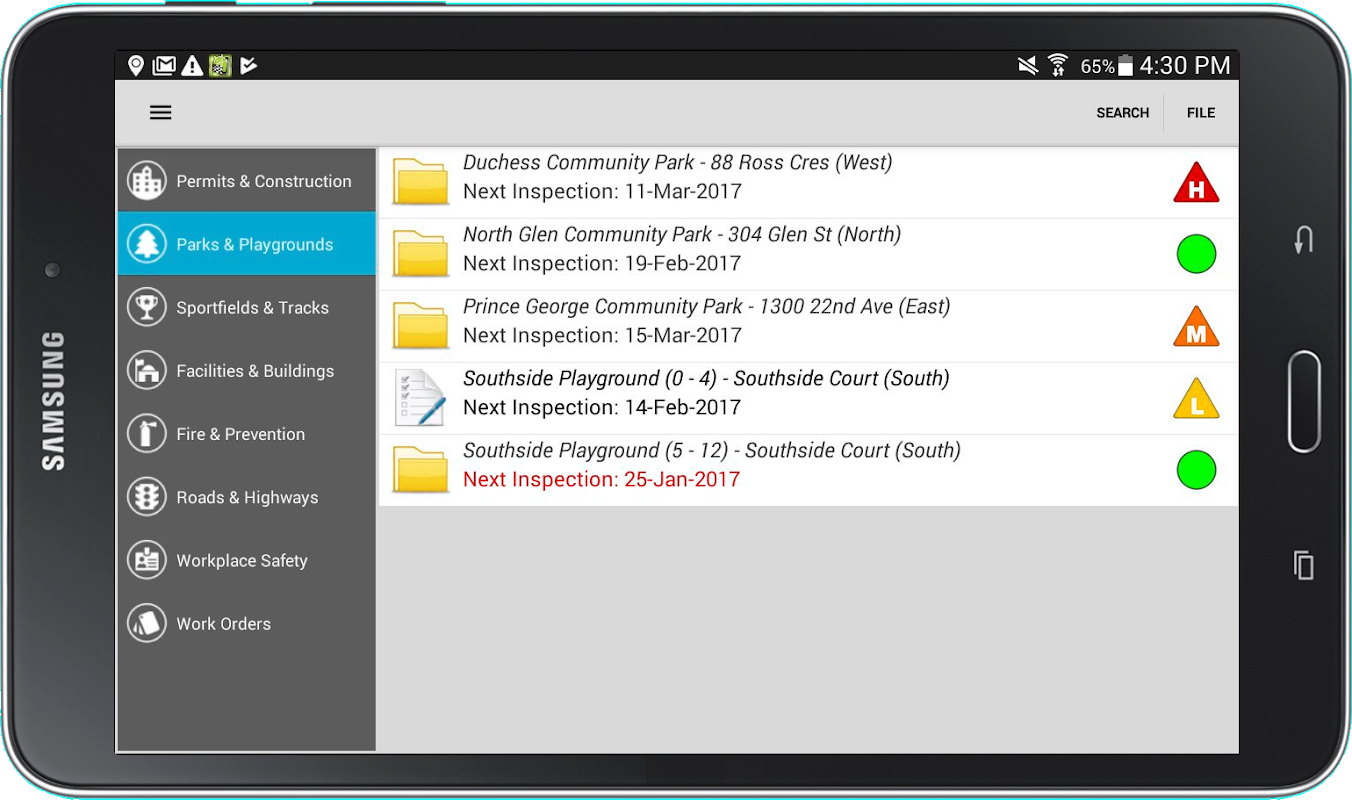This screenshot has width=1352, height=800.
Task: Tap the Workplace Safety badge icon
Action: pos(147,560)
